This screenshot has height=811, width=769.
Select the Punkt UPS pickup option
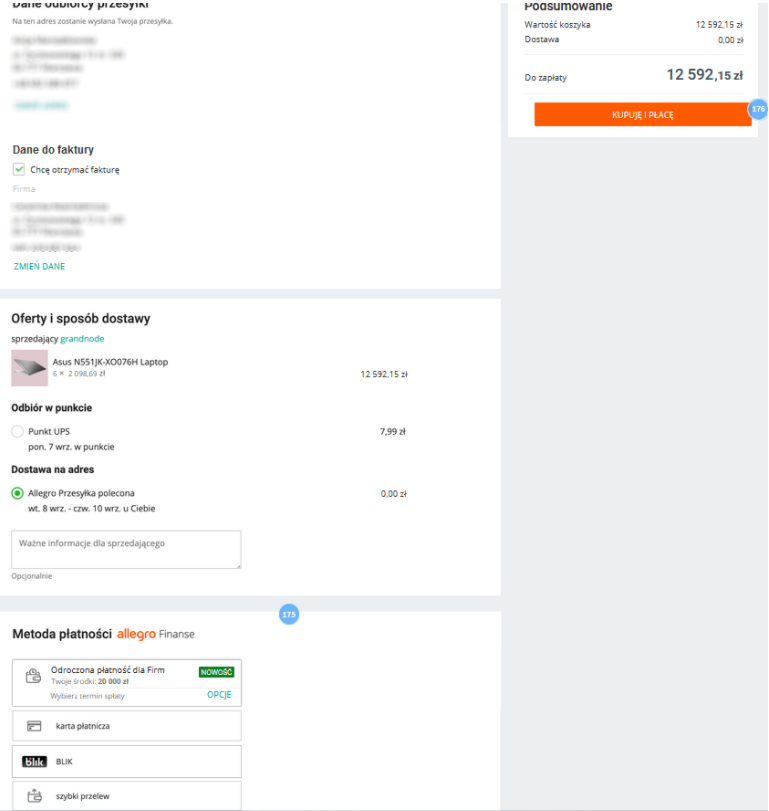point(18,431)
